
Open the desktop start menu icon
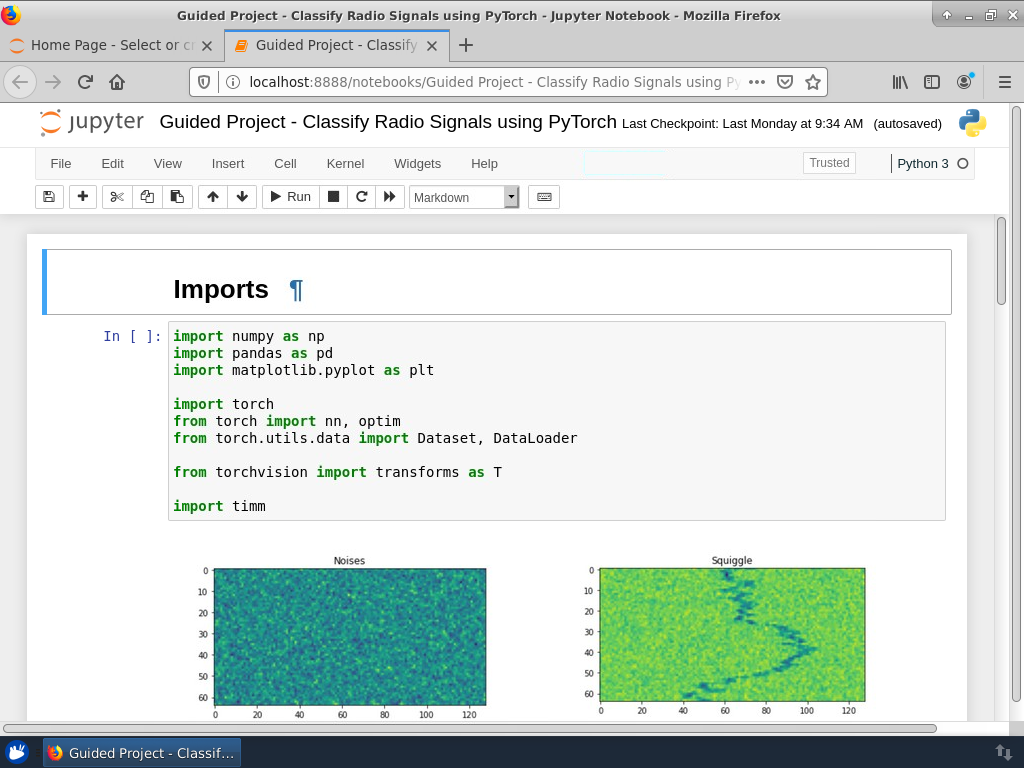(x=16, y=753)
